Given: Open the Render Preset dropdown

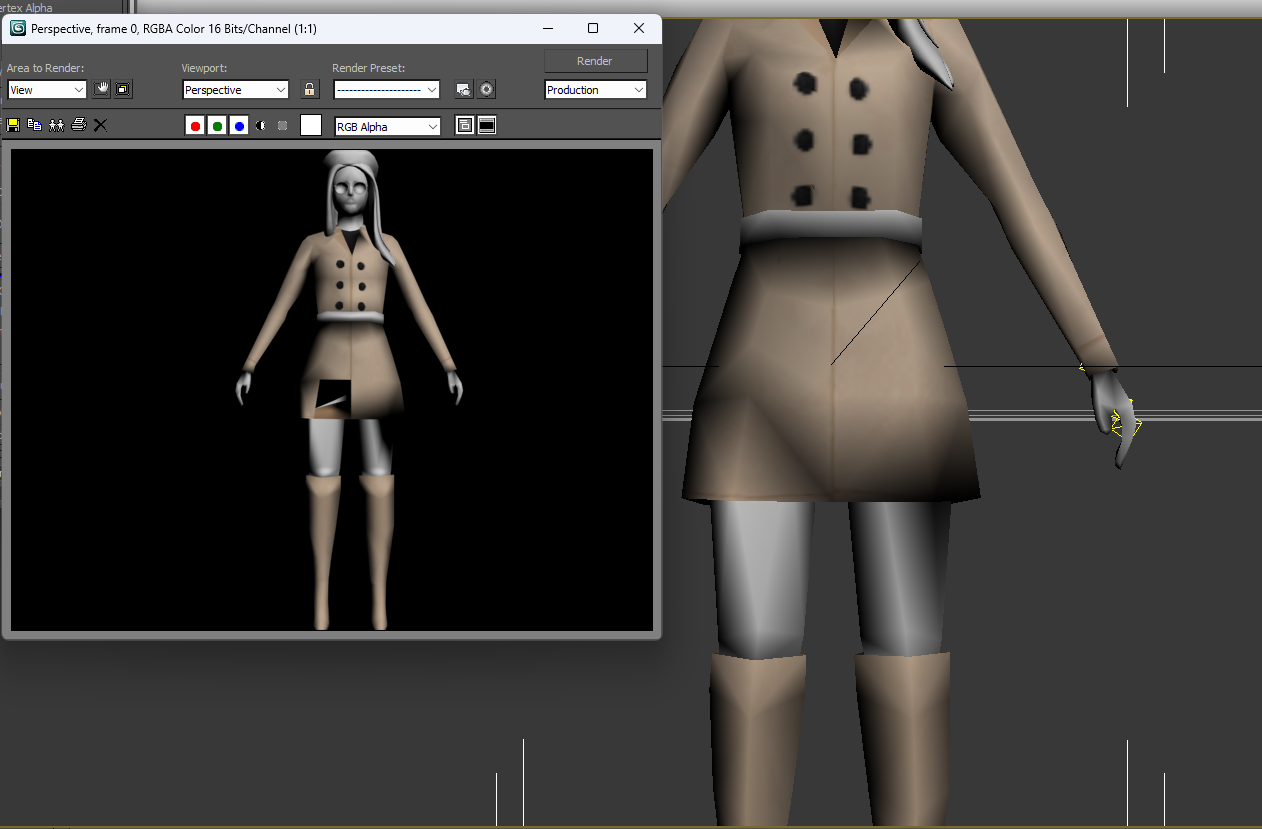Looking at the screenshot, I should tap(386, 90).
